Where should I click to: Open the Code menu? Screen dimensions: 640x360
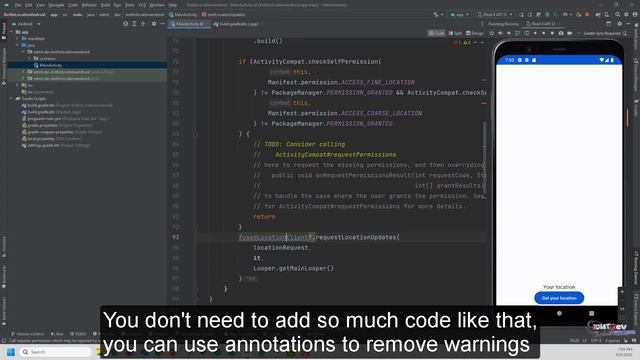(x=73, y=5)
